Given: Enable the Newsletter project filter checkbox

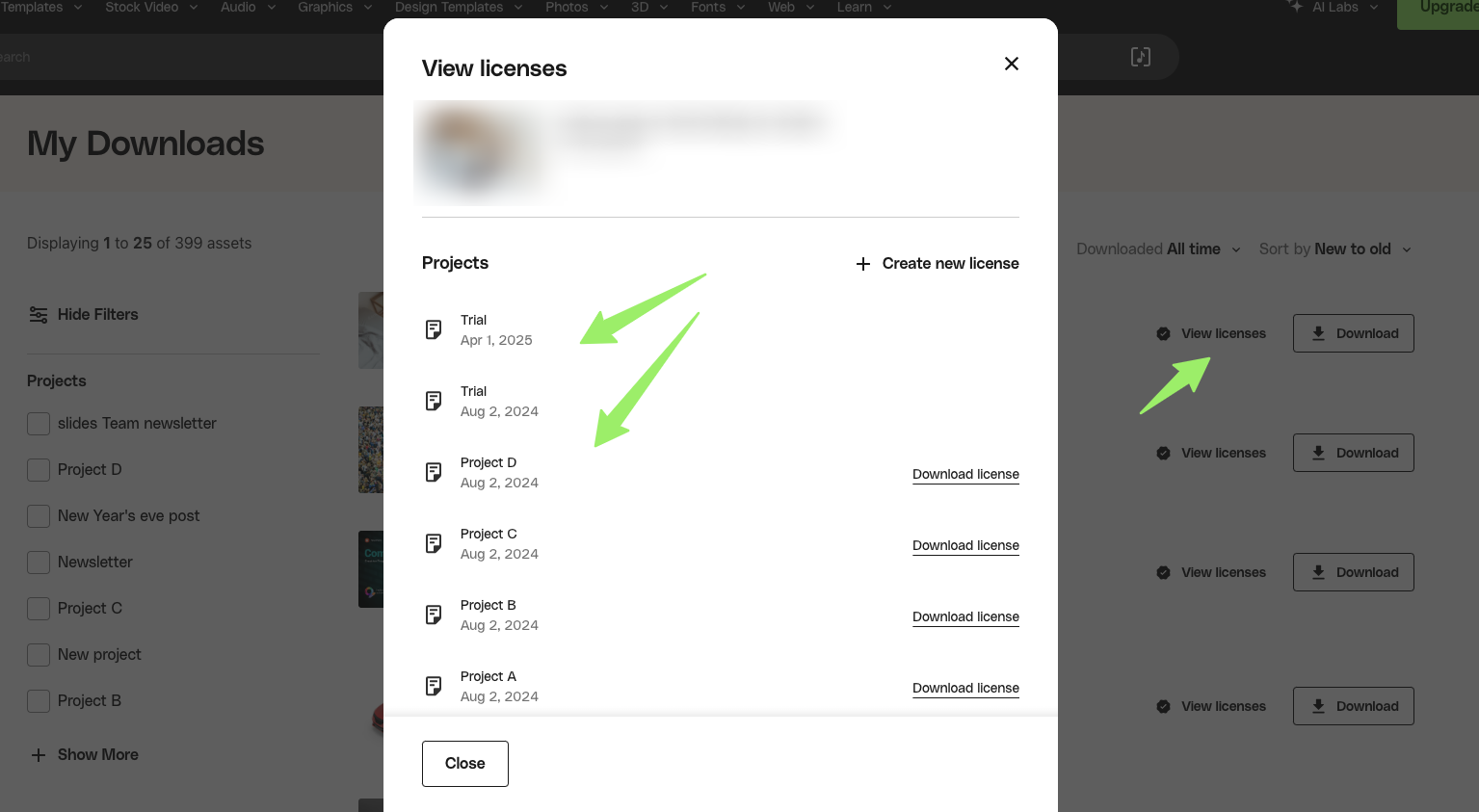Looking at the screenshot, I should (x=39, y=563).
